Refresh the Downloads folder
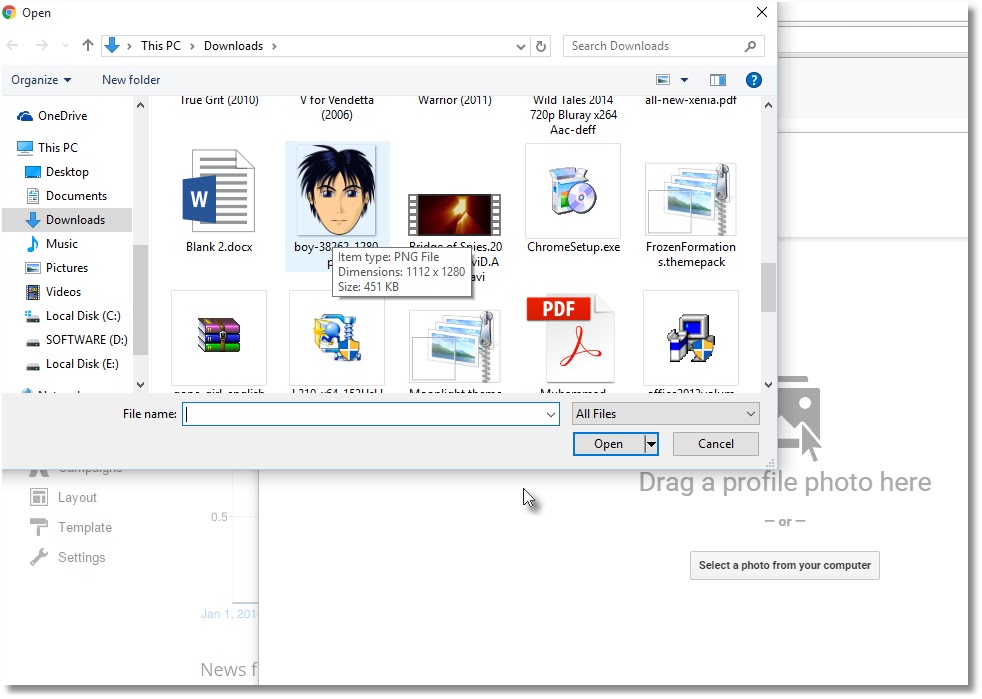This screenshot has width=982, height=699. click(x=541, y=46)
